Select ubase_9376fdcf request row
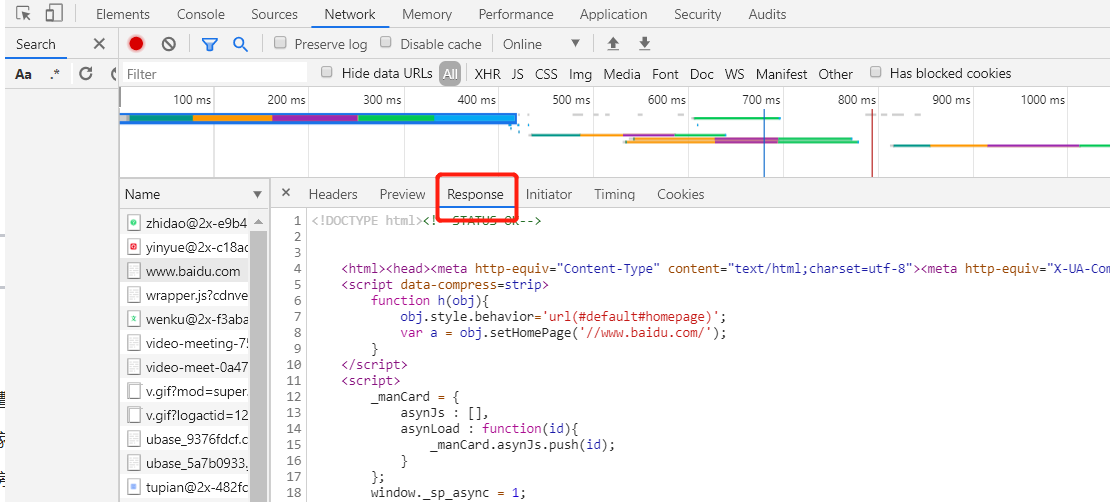1110x502 pixels. point(185,439)
